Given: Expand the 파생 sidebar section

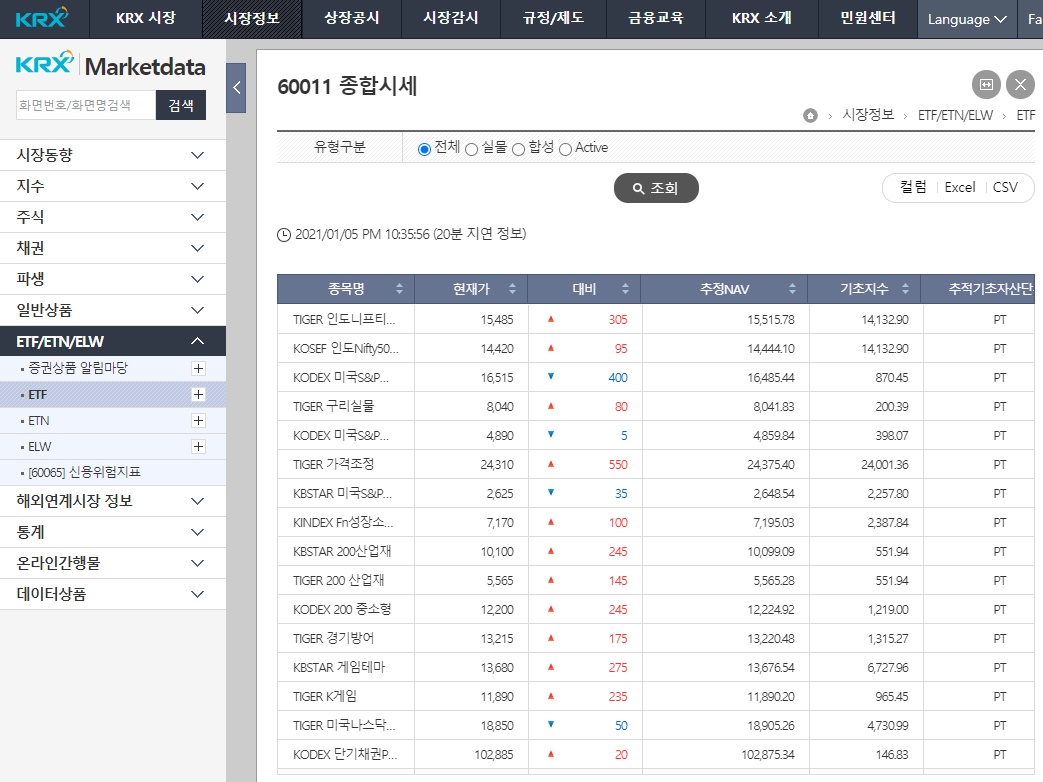Looking at the screenshot, I should tap(113, 279).
